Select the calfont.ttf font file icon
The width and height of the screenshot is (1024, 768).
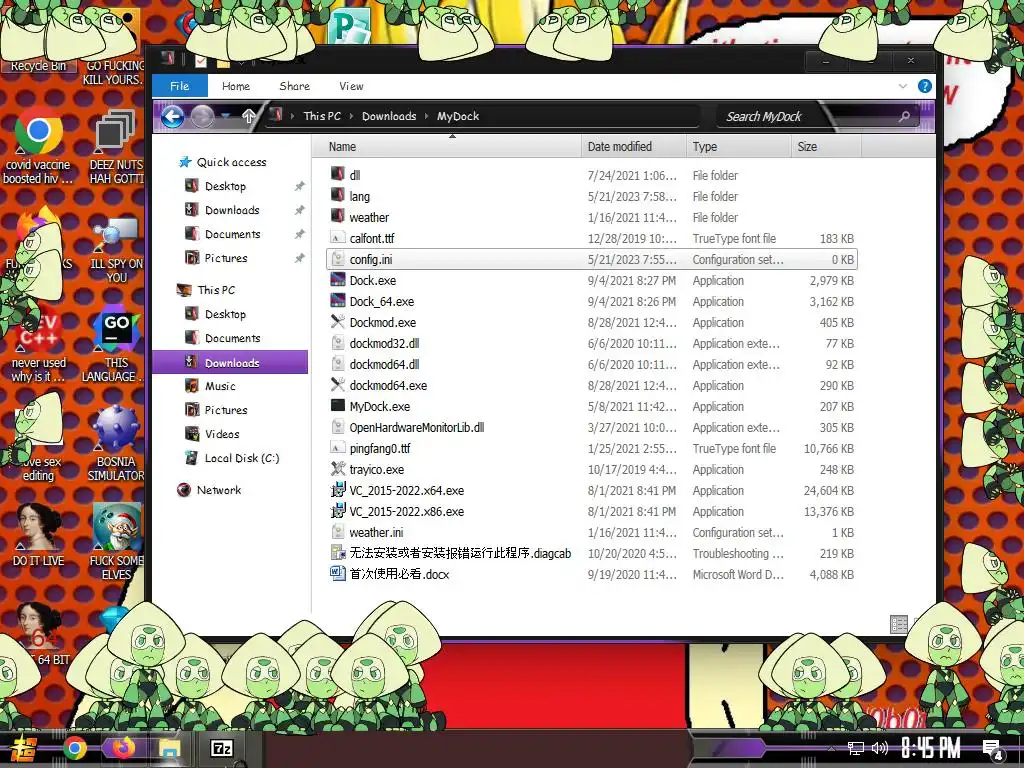click(x=338, y=238)
